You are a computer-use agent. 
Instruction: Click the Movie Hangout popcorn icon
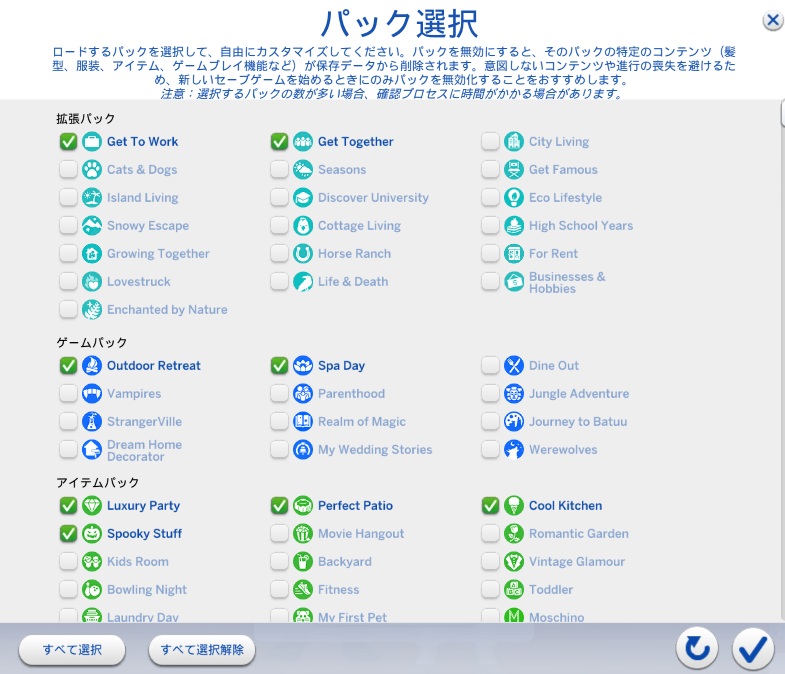tap(303, 534)
